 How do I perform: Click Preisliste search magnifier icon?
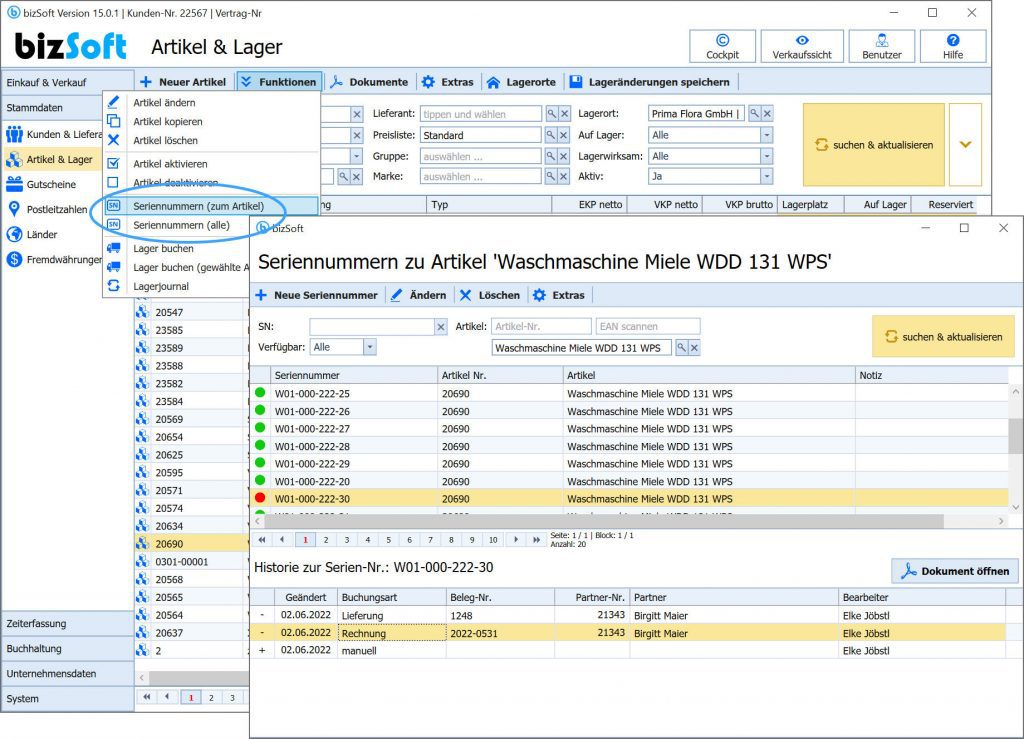point(552,135)
